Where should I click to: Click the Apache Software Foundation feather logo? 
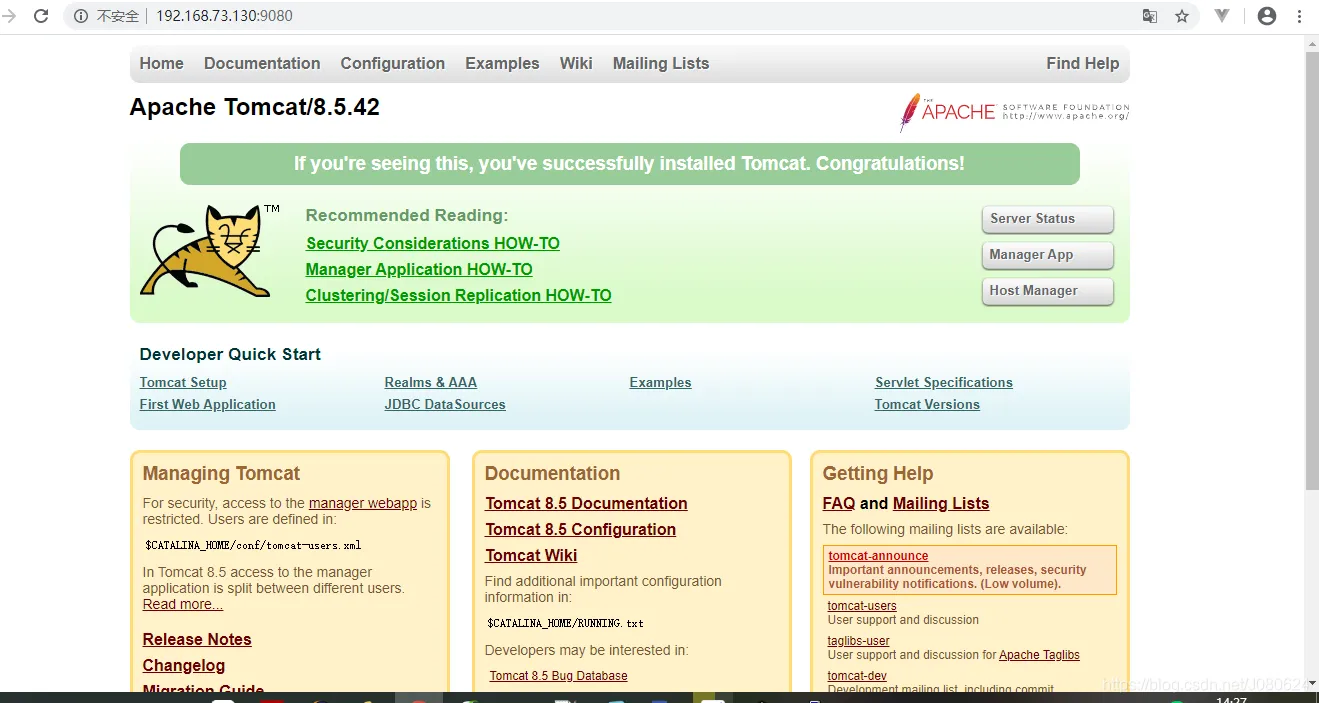point(1014,112)
